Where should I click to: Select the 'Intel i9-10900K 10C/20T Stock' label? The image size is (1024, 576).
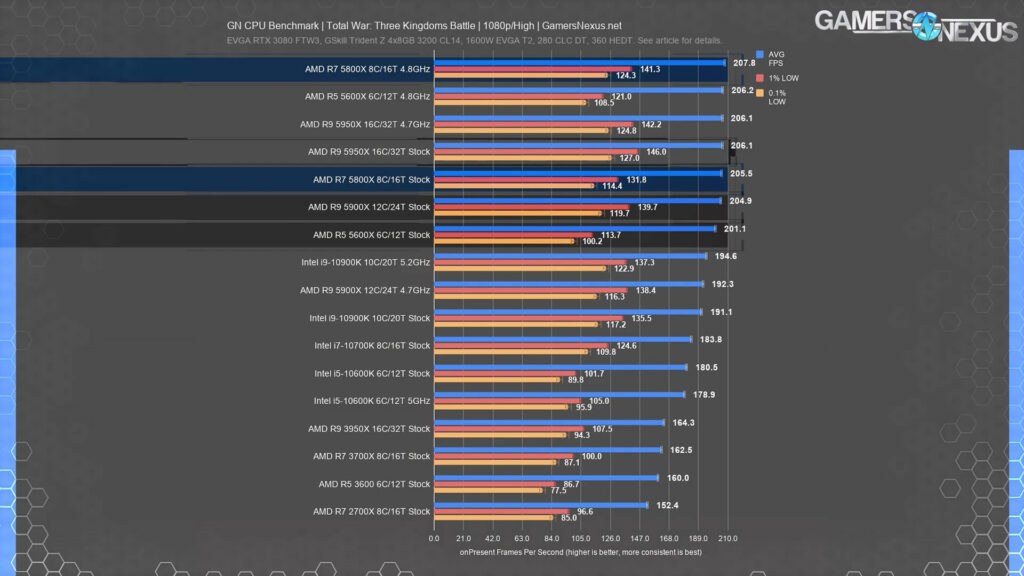coord(370,318)
